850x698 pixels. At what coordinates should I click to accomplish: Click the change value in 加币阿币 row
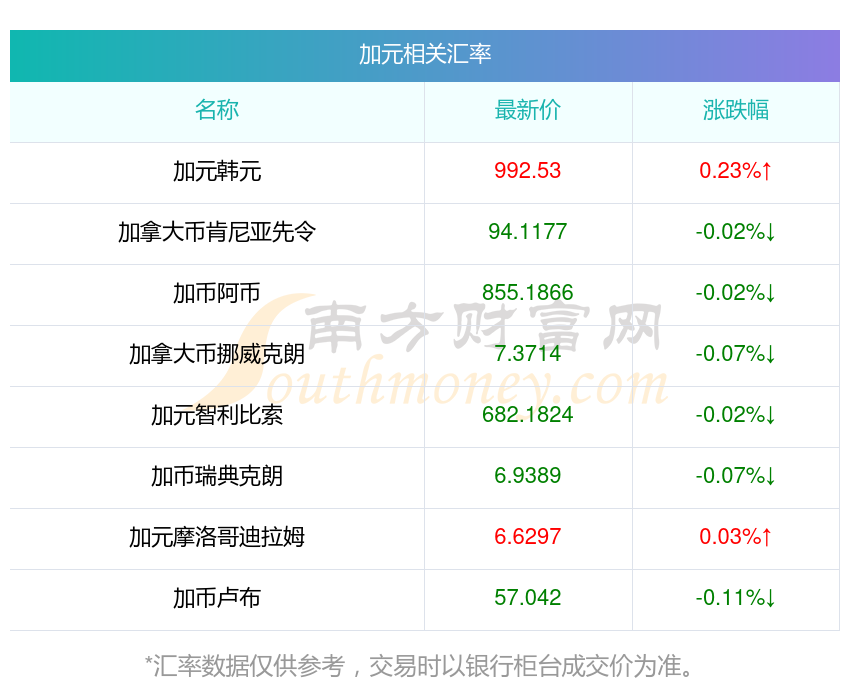click(x=736, y=293)
